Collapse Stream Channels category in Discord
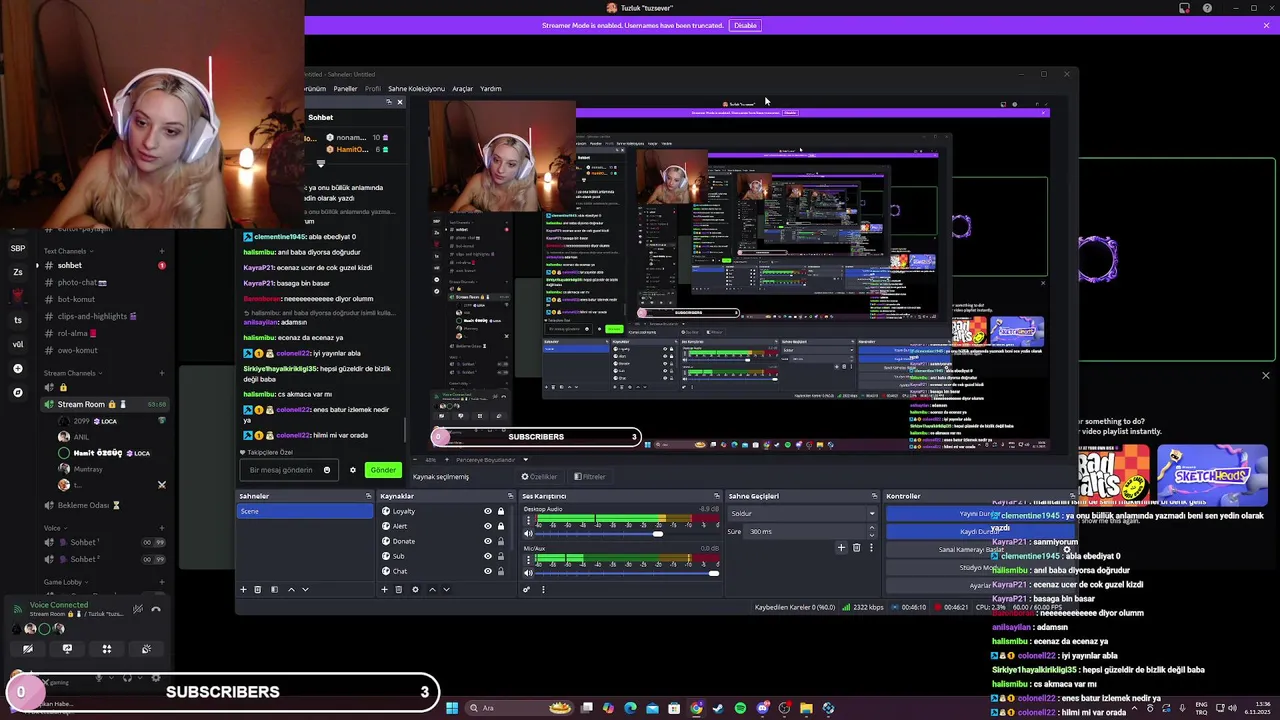This screenshot has height=720, width=1280. (x=74, y=373)
